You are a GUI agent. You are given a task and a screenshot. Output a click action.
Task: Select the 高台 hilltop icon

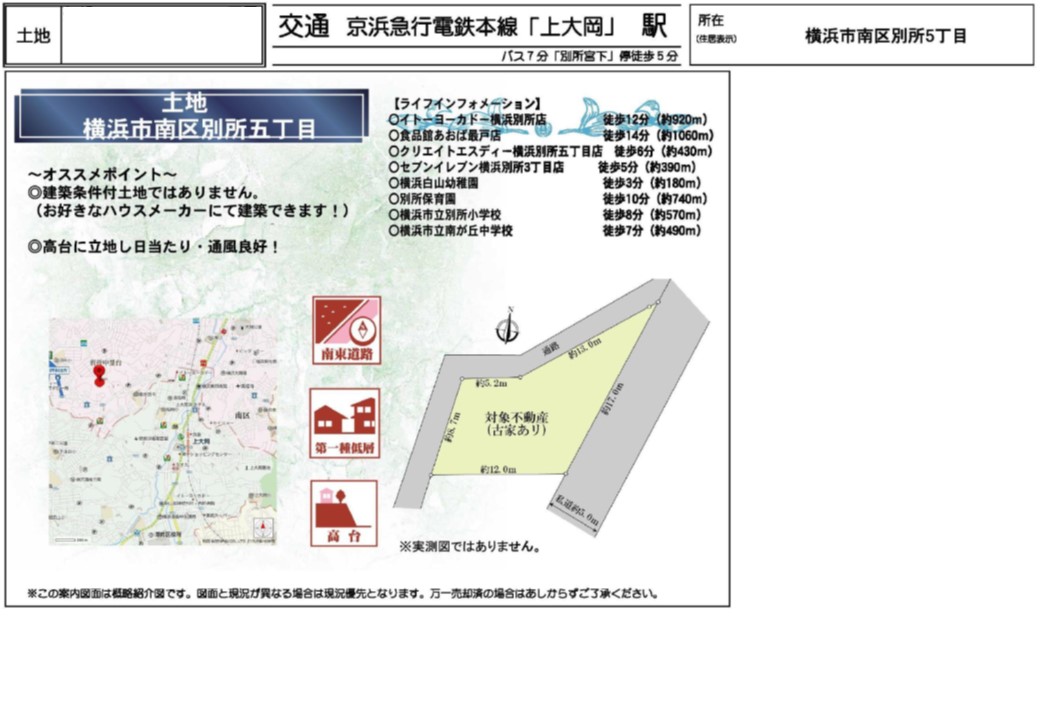[x=344, y=512]
